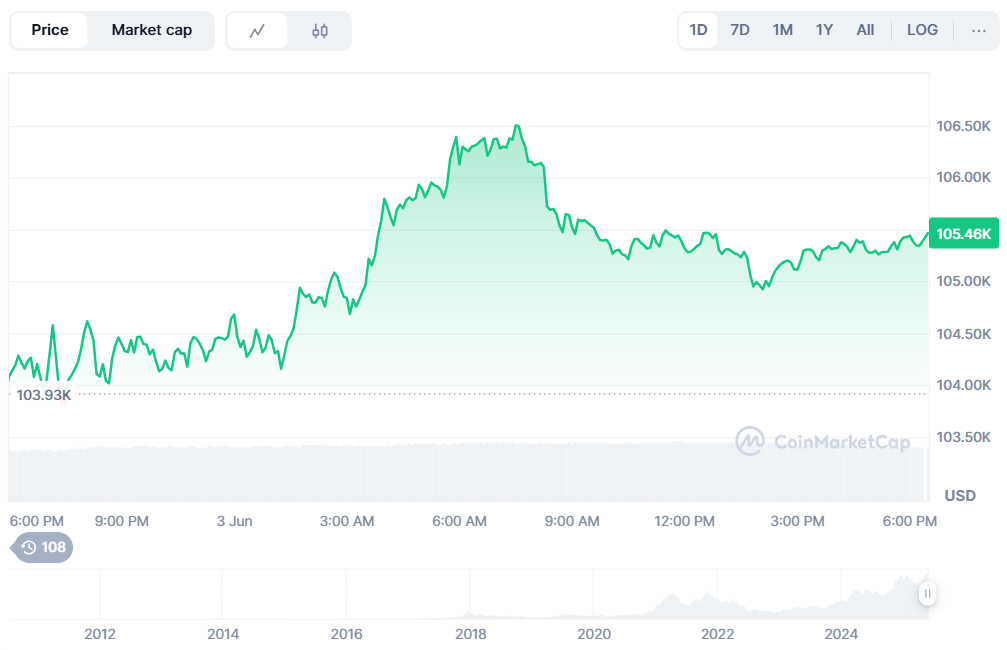This screenshot has width=1007, height=650.
Task: Click 2022 on the mini timeline
Action: click(717, 633)
